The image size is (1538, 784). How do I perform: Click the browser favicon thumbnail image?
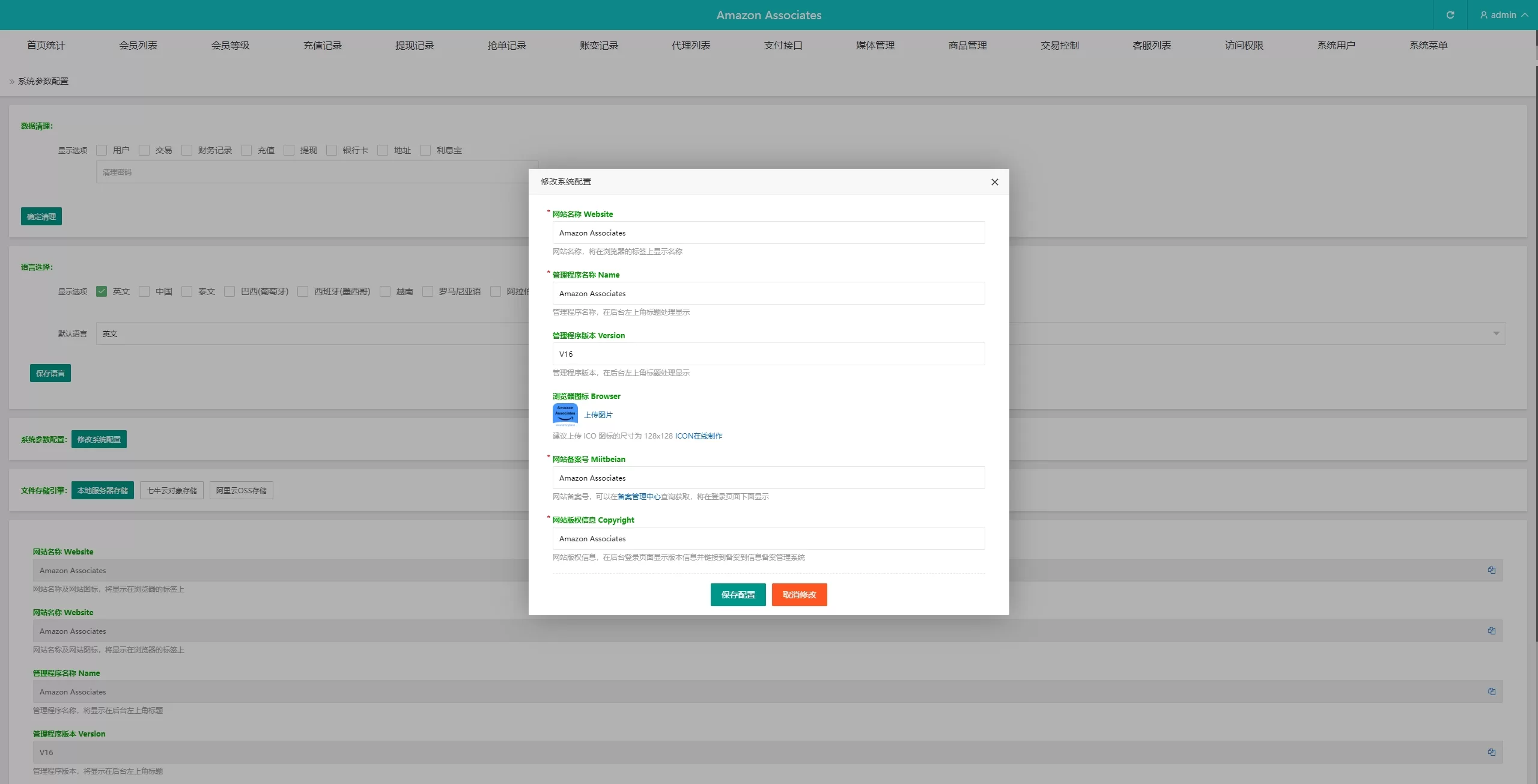(x=565, y=415)
